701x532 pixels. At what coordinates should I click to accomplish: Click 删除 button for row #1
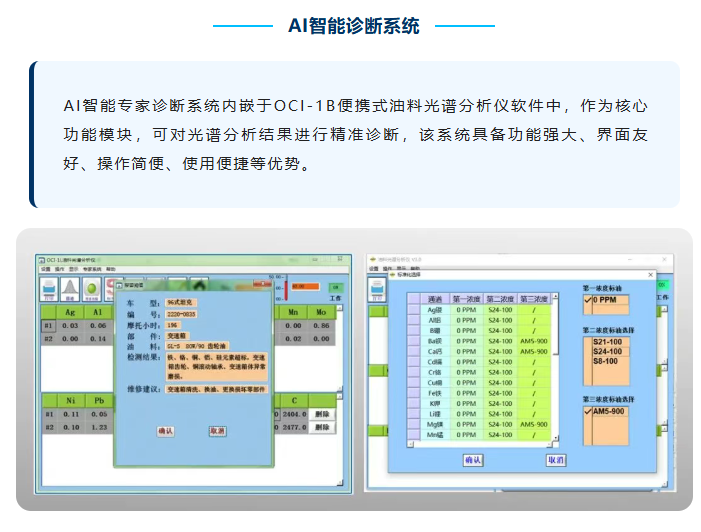pyautogui.click(x=322, y=414)
